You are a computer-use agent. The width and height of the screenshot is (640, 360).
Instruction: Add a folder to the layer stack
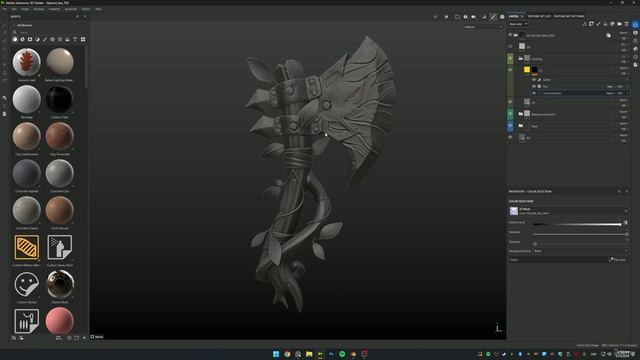619,24
